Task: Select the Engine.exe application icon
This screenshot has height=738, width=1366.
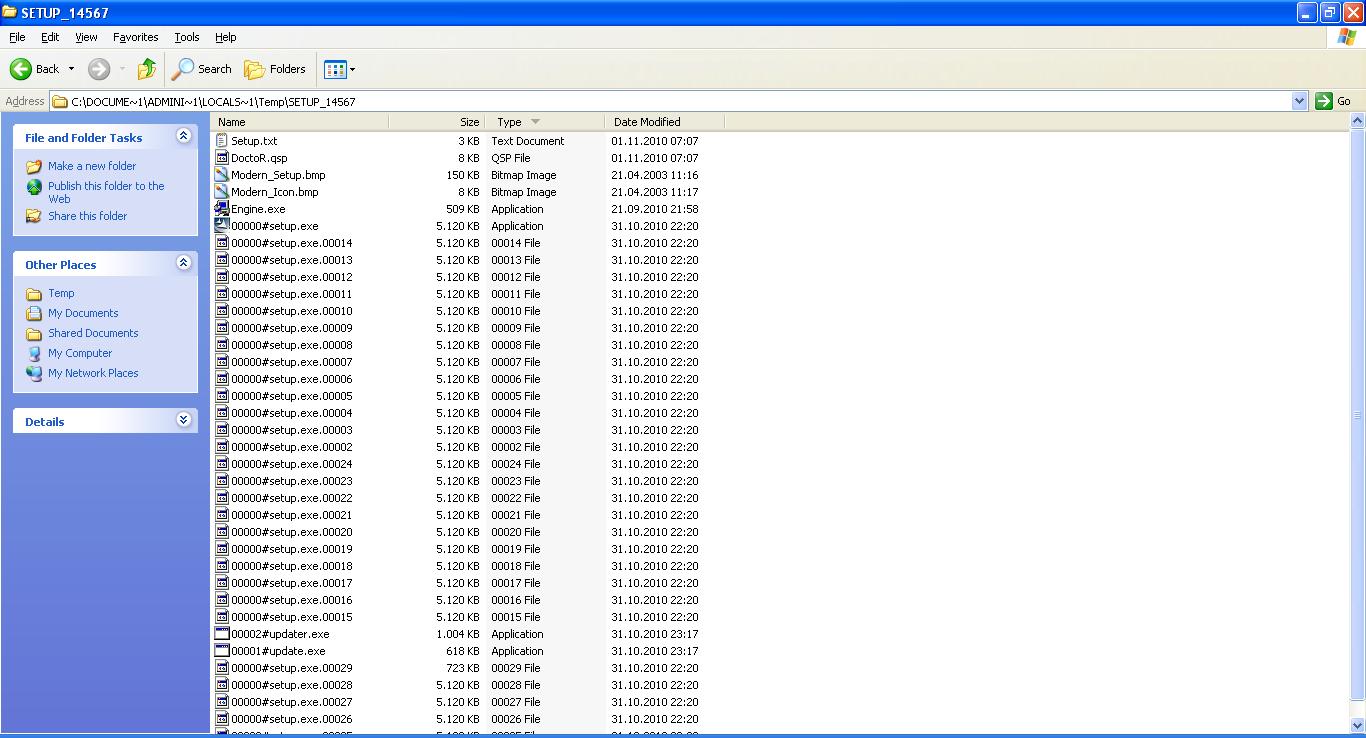Action: 222,209
